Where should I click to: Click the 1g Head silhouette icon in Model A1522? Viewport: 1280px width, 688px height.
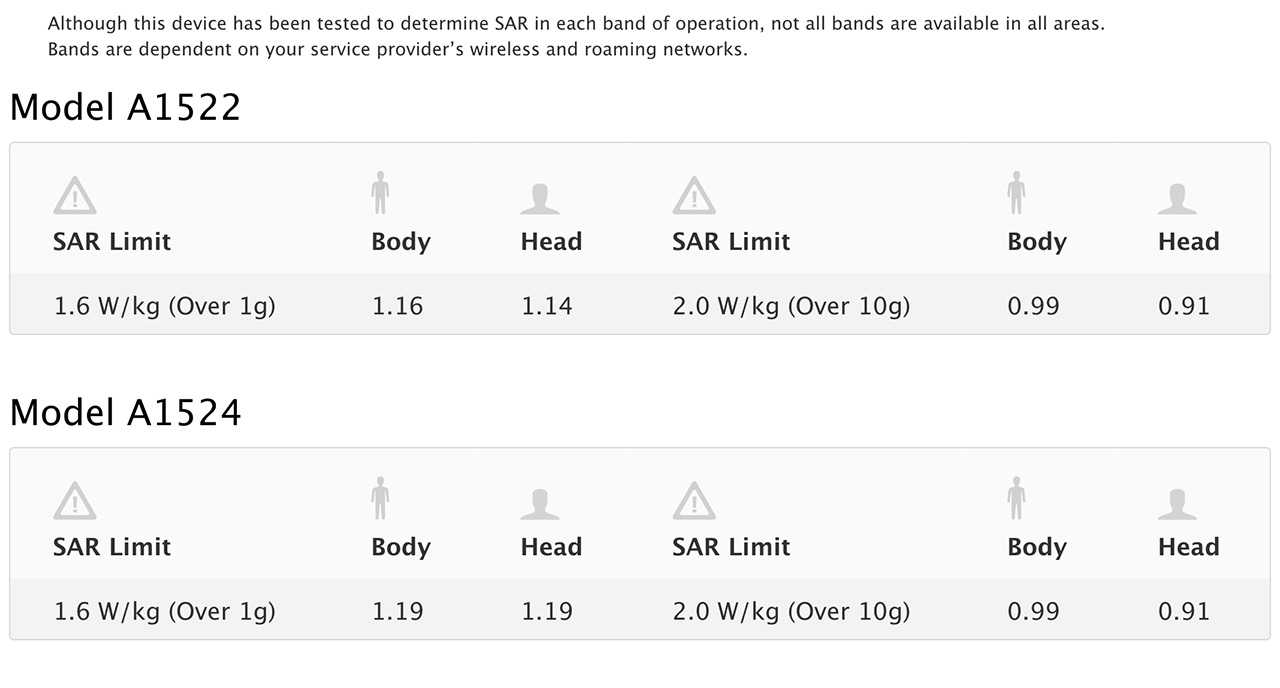540,199
